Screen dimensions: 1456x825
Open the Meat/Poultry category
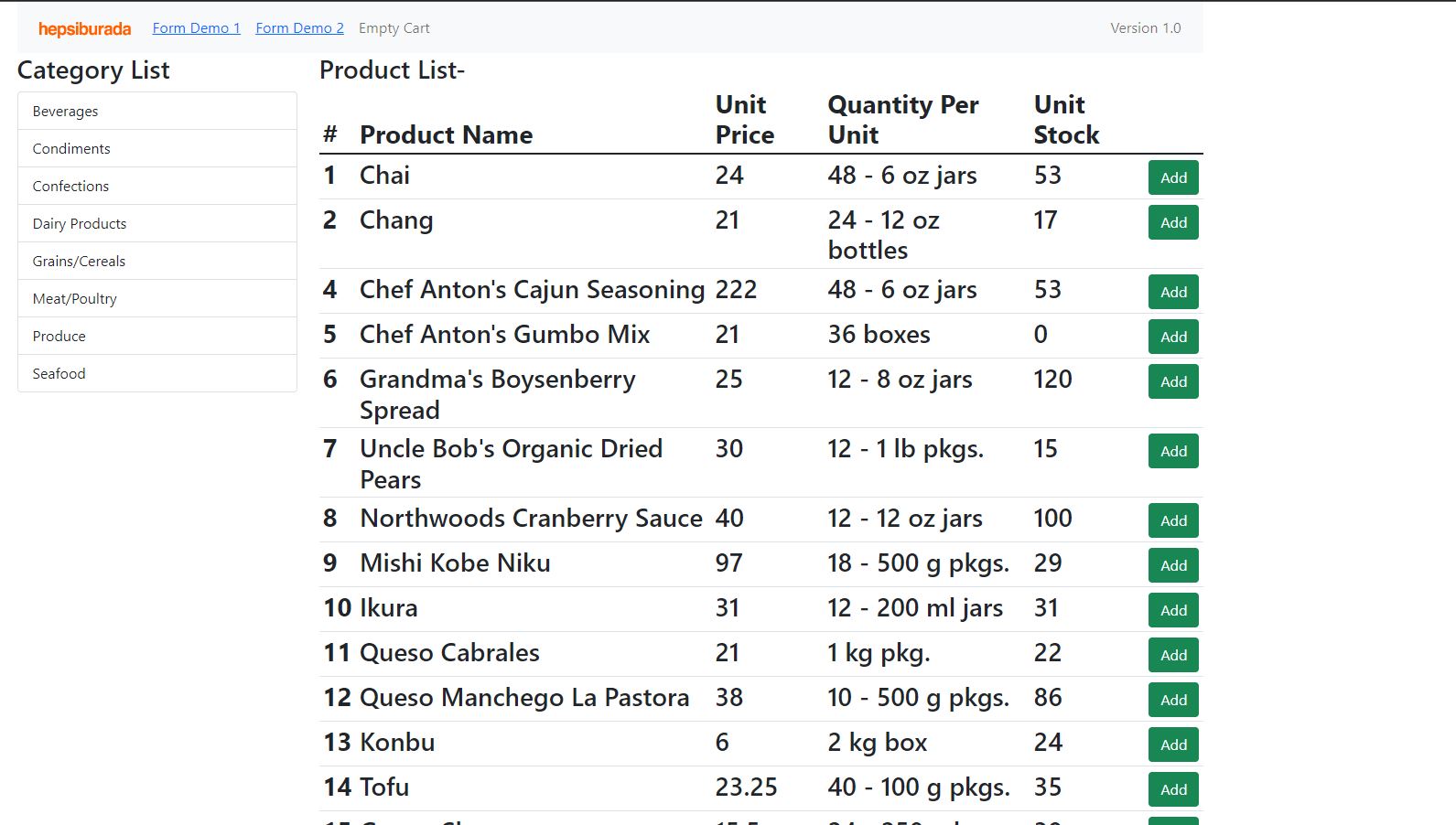[x=156, y=298]
